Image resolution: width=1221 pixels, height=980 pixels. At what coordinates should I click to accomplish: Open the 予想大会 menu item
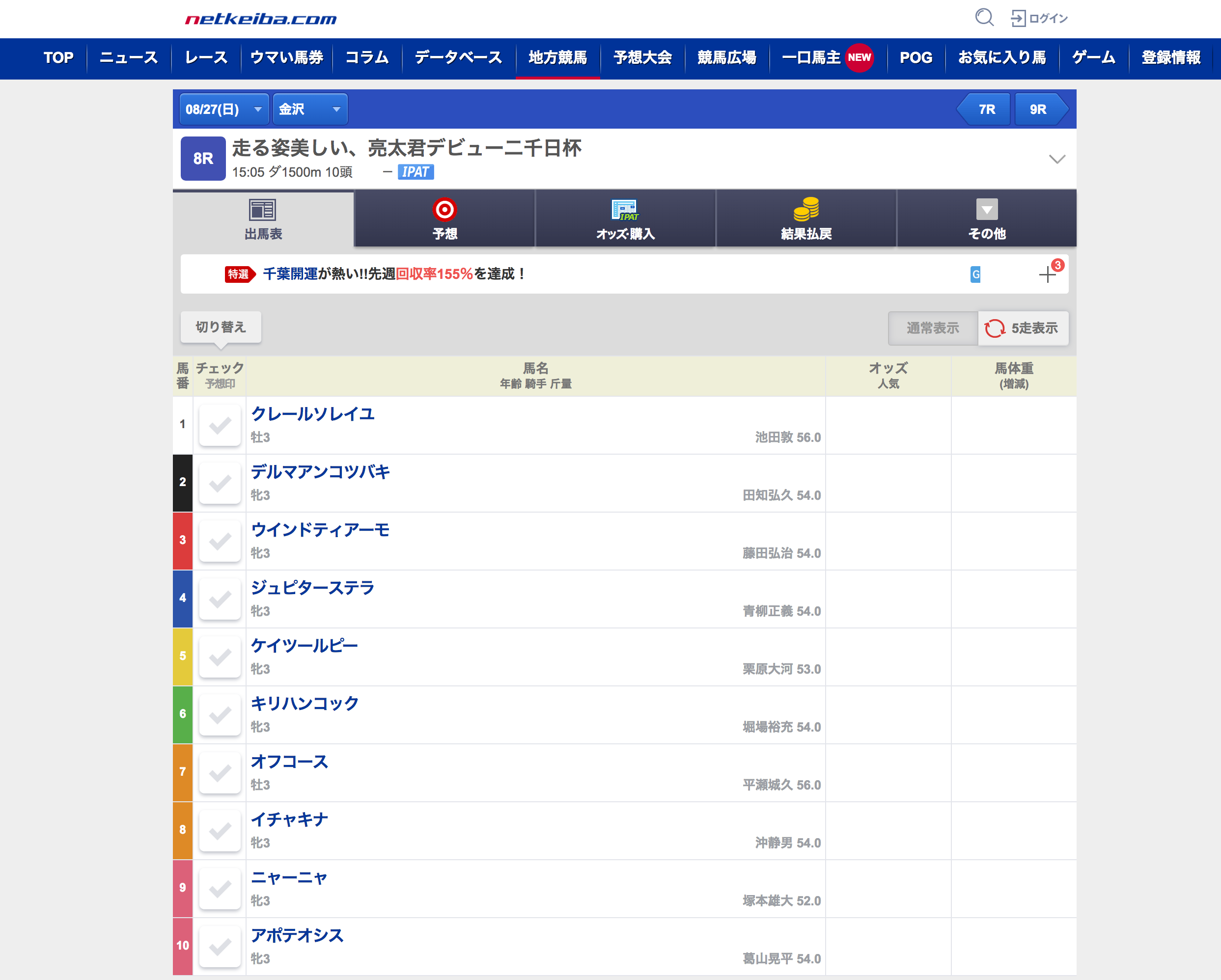pyautogui.click(x=643, y=58)
